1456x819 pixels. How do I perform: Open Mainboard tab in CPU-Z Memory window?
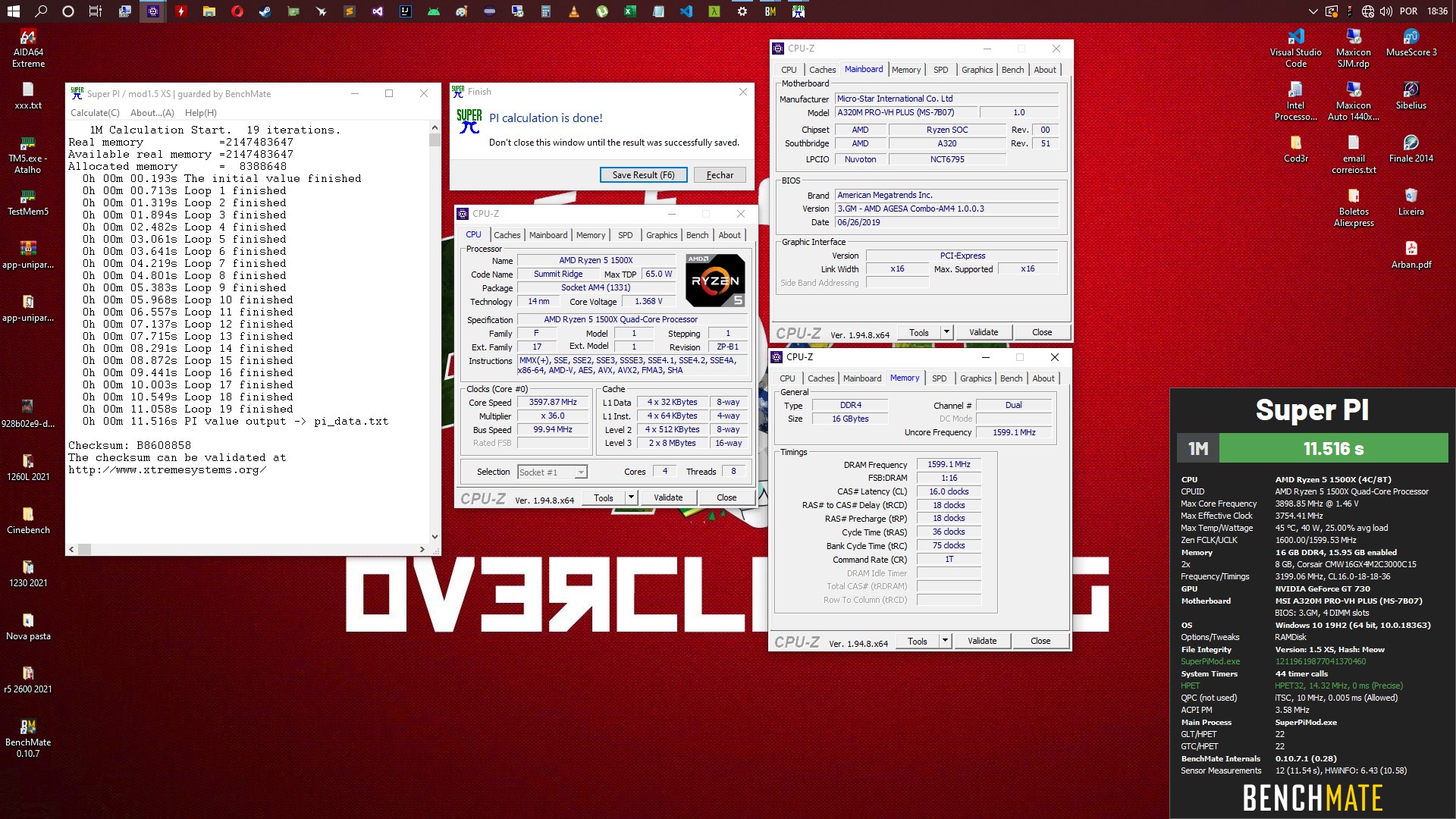[862, 378]
